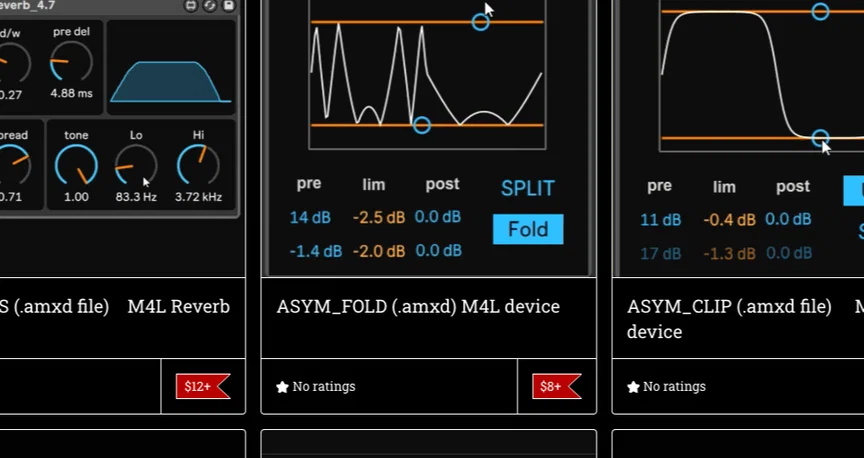Click the 'Hi' knob label

click(x=198, y=135)
